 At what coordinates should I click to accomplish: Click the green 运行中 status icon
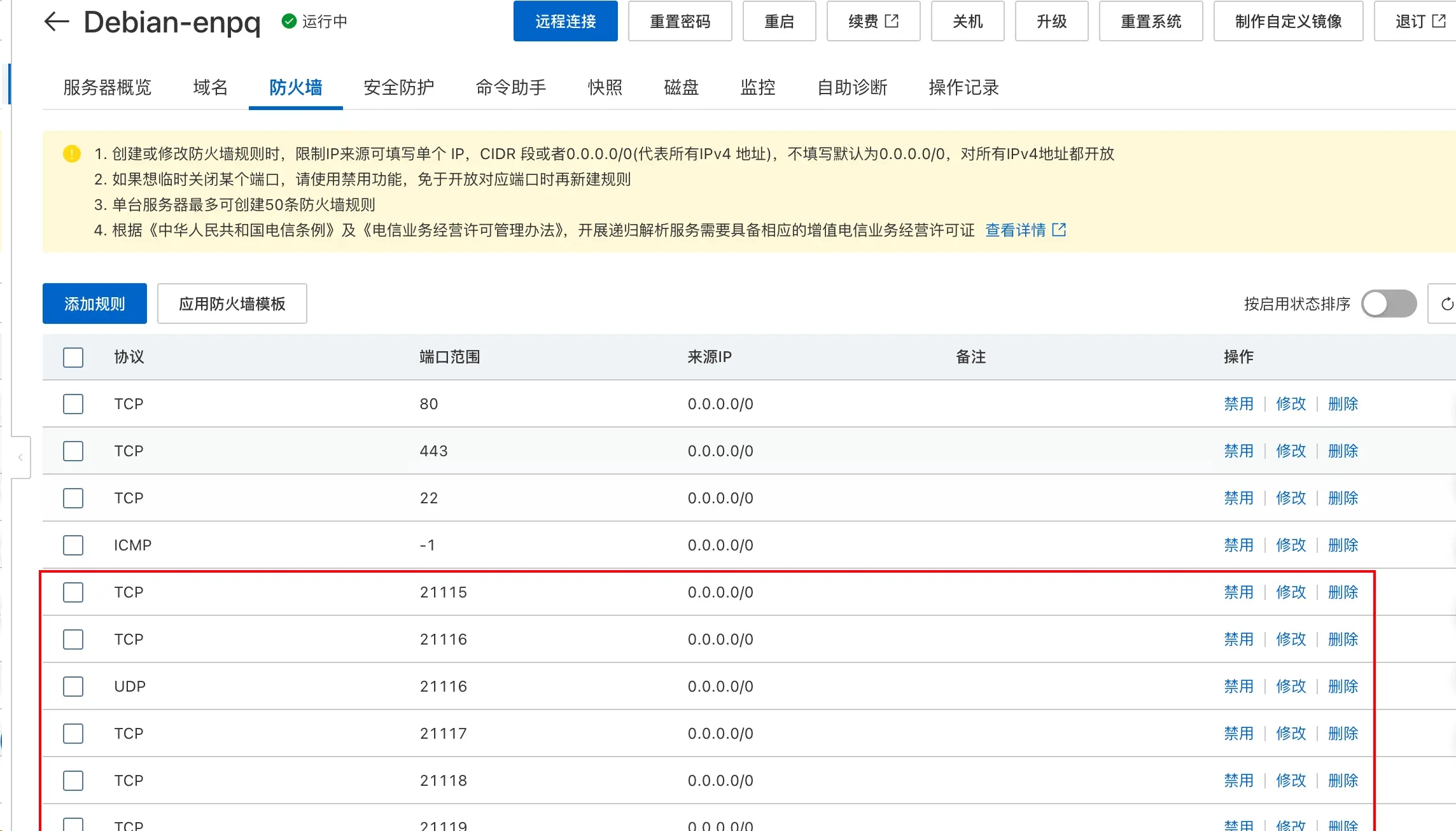pos(289,22)
